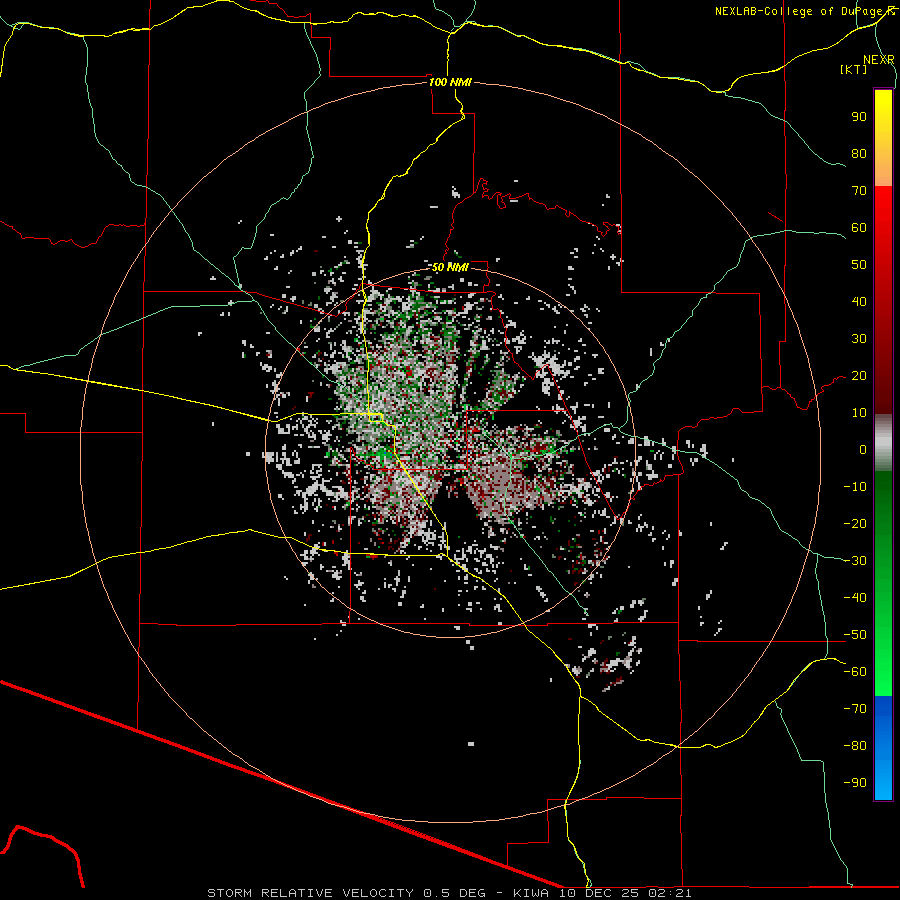The height and width of the screenshot is (900, 900).
Task: Click the 20 value on the velocity scale
Action: click(859, 375)
